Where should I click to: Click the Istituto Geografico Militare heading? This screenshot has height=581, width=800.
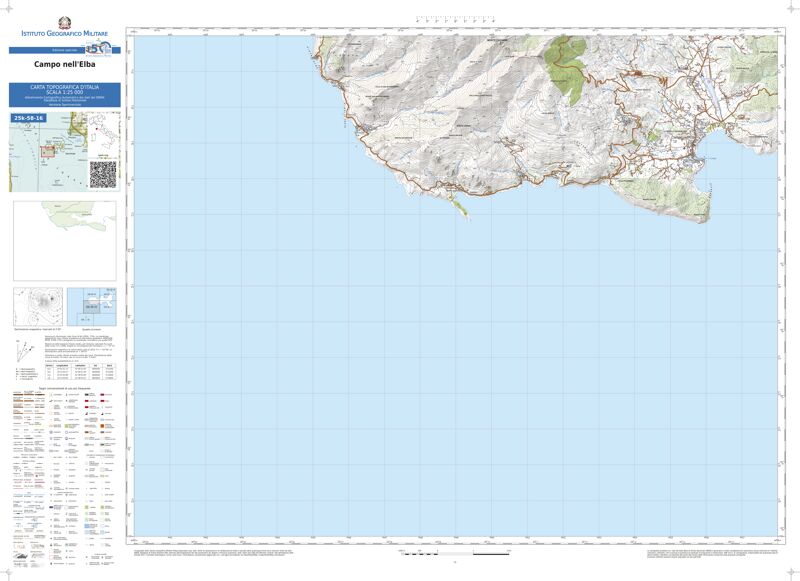(x=64, y=35)
